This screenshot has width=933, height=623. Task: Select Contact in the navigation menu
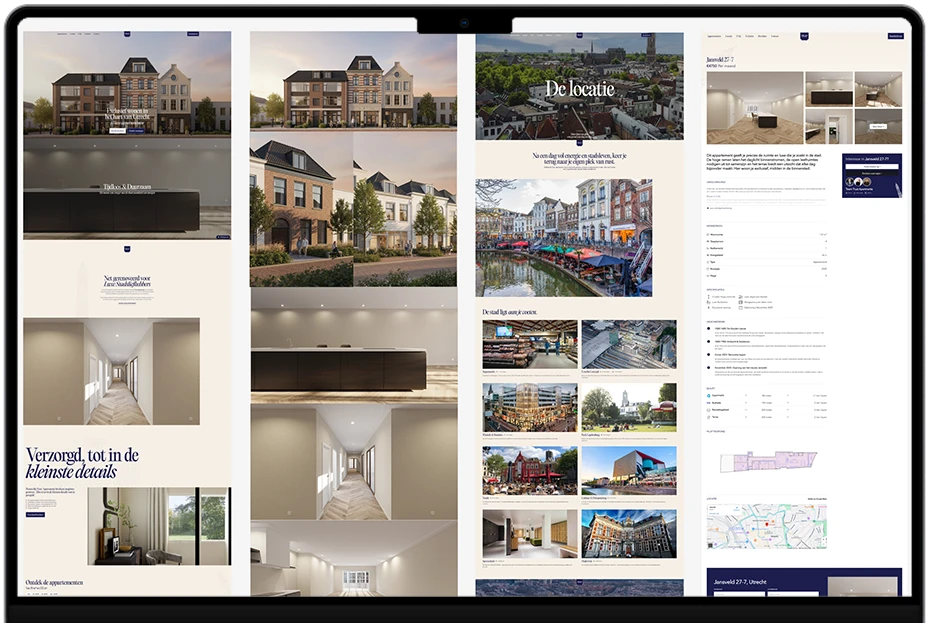click(x=775, y=36)
